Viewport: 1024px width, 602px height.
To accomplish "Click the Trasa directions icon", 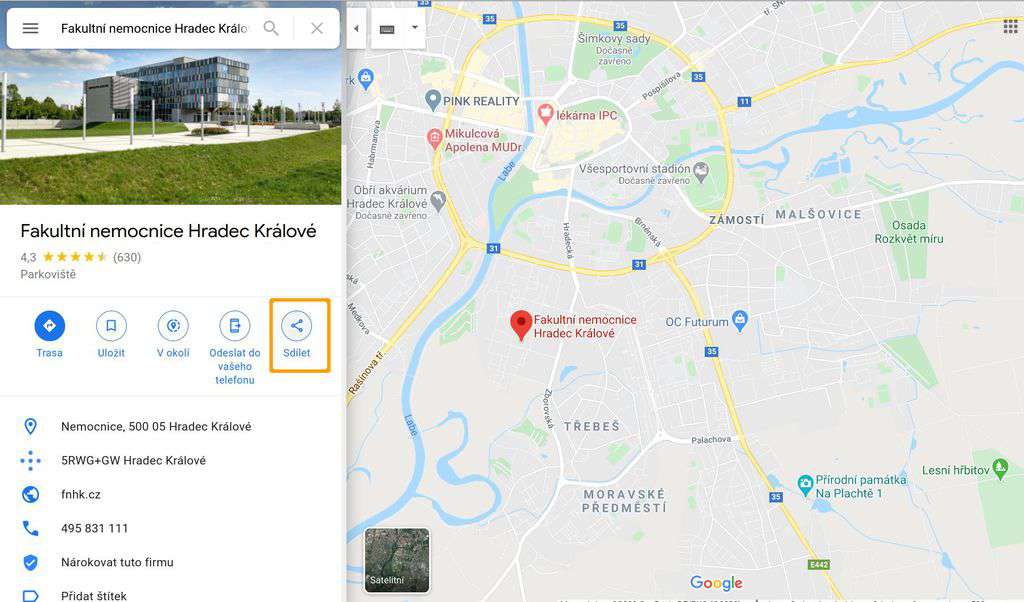I will click(x=50, y=326).
